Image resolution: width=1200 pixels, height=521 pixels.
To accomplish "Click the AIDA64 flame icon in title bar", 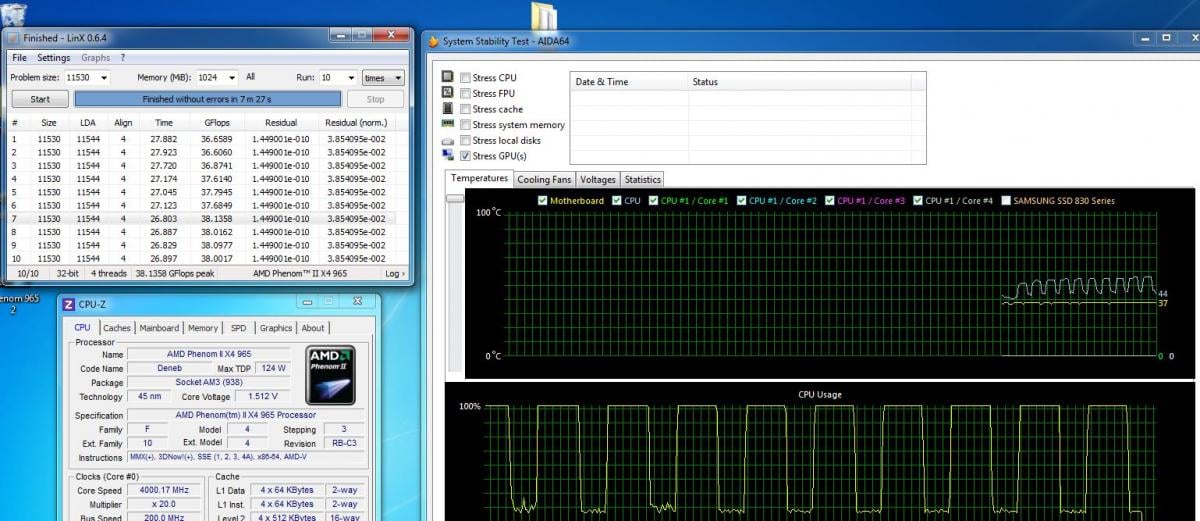I will pyautogui.click(x=433, y=41).
